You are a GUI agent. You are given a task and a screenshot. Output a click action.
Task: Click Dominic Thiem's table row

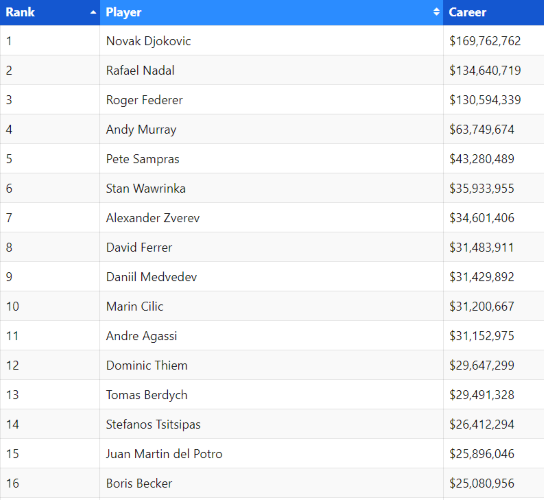(272, 365)
